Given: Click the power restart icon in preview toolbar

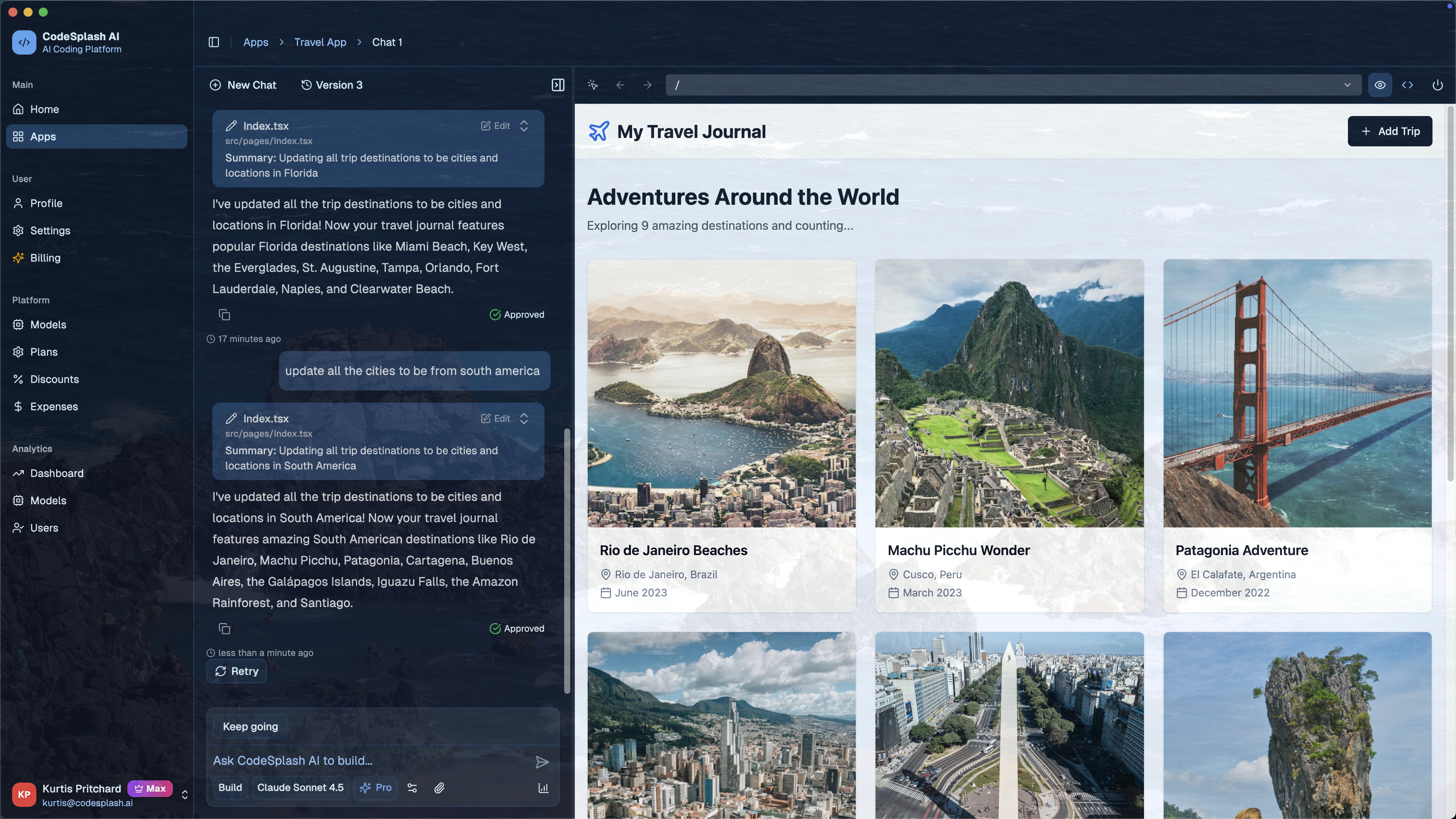Looking at the screenshot, I should [1437, 85].
